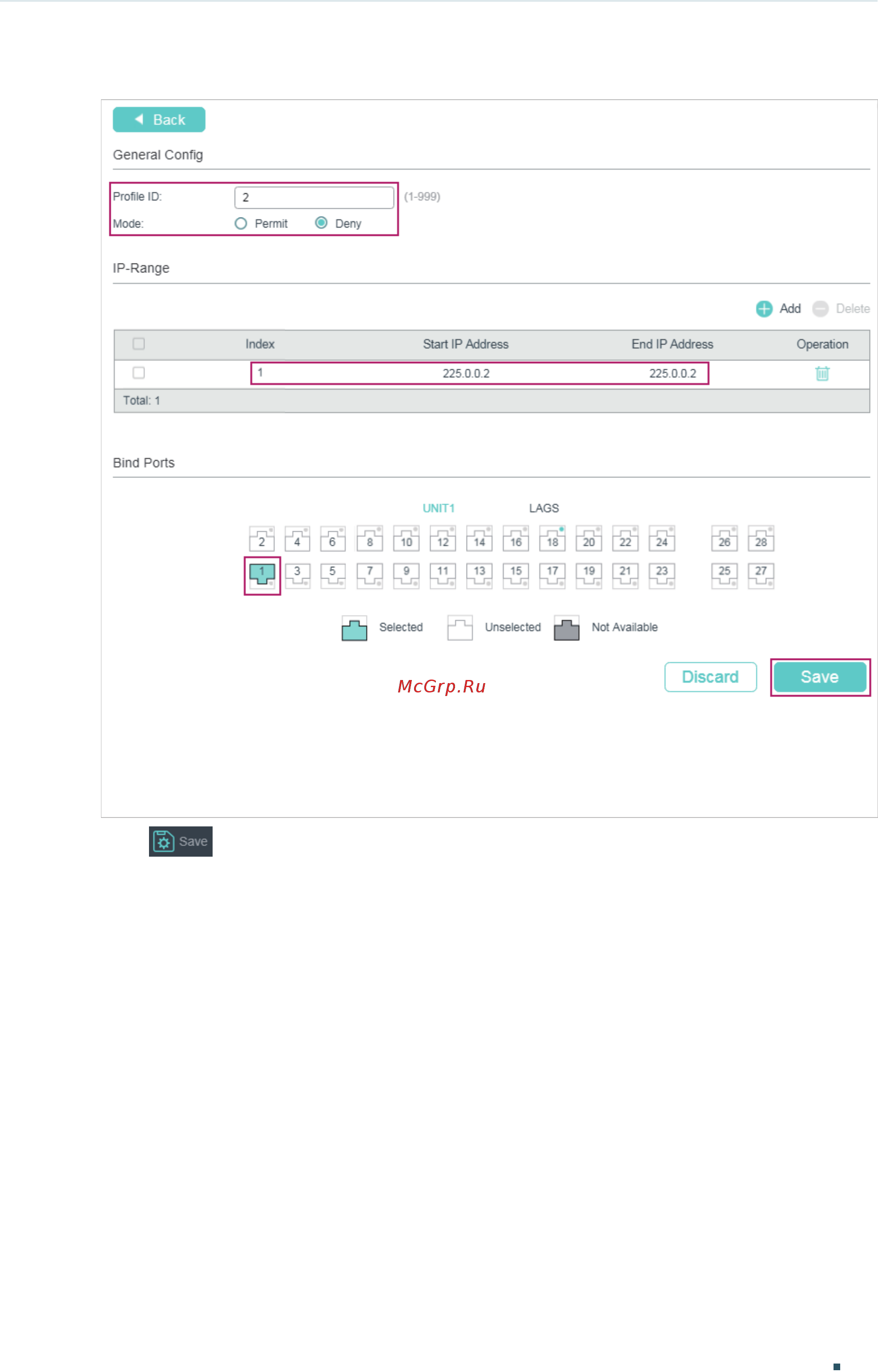Select port 5 in Bind Ports
Image resolution: width=878 pixels, height=1372 pixels.
pyautogui.click(x=333, y=575)
